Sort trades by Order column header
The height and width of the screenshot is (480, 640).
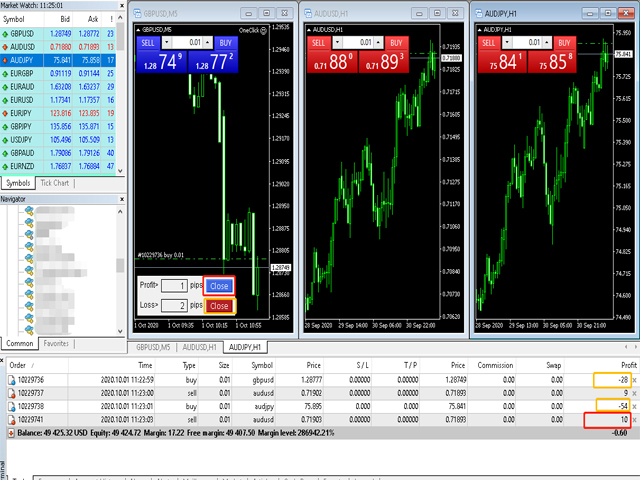pyautogui.click(x=38, y=365)
